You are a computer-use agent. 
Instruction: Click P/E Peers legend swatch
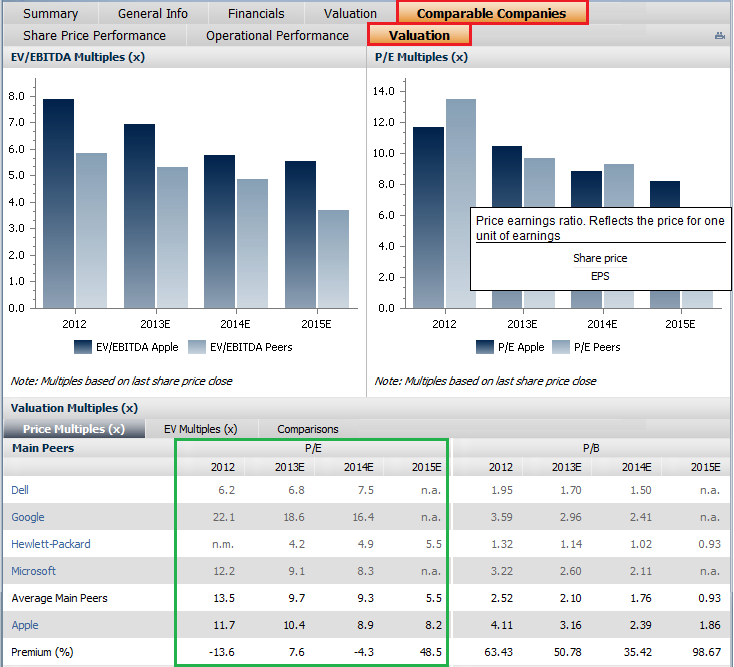(x=561, y=347)
